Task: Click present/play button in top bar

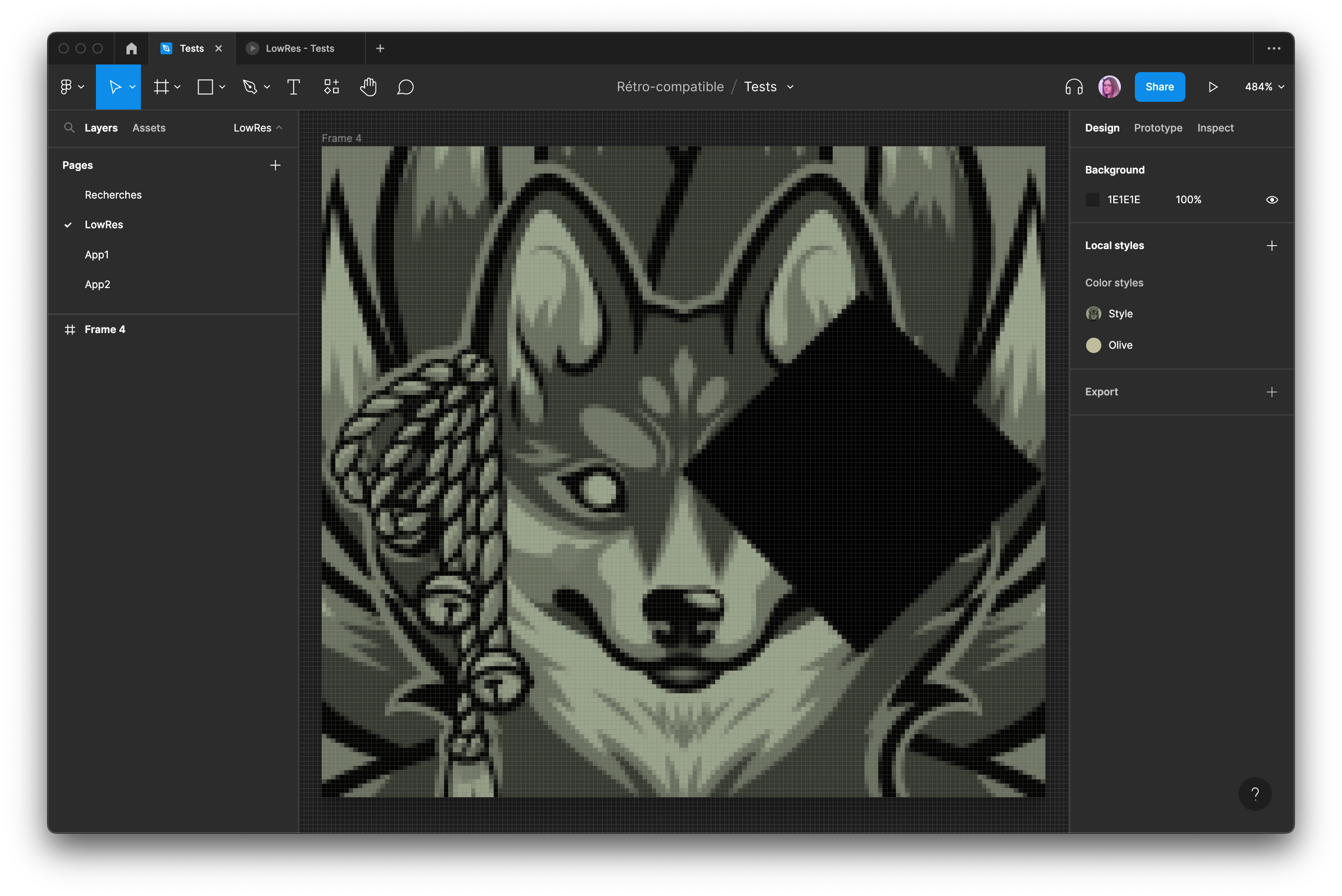Action: 1214,87
